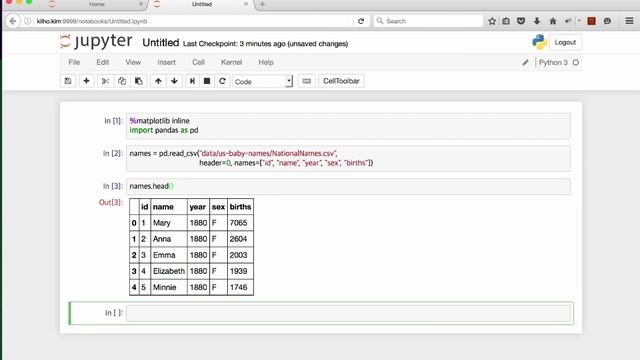Paste cells below icon
This screenshot has width=640, height=360.
click(139, 81)
